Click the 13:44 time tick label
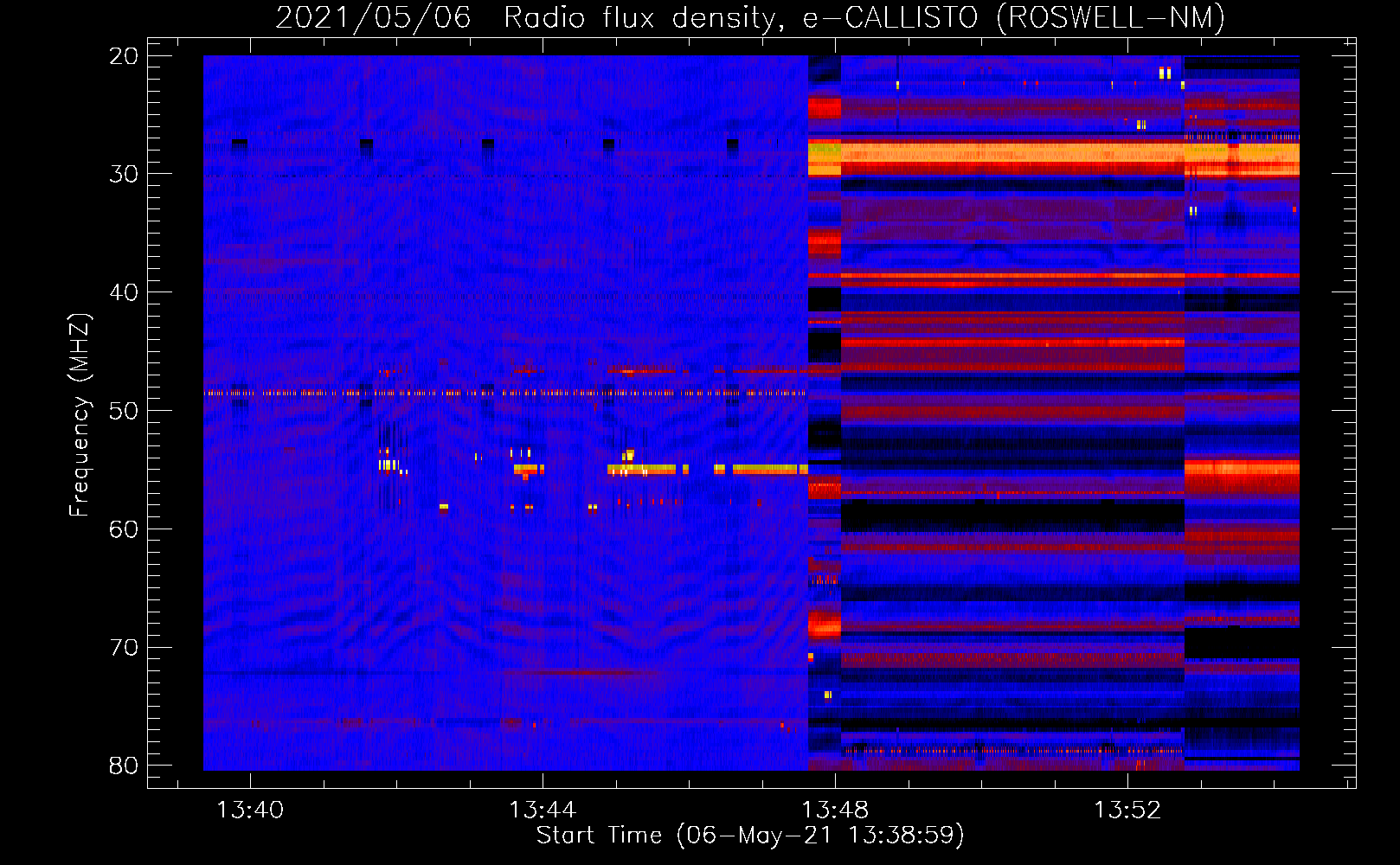This screenshot has width=1400, height=865. (x=543, y=811)
